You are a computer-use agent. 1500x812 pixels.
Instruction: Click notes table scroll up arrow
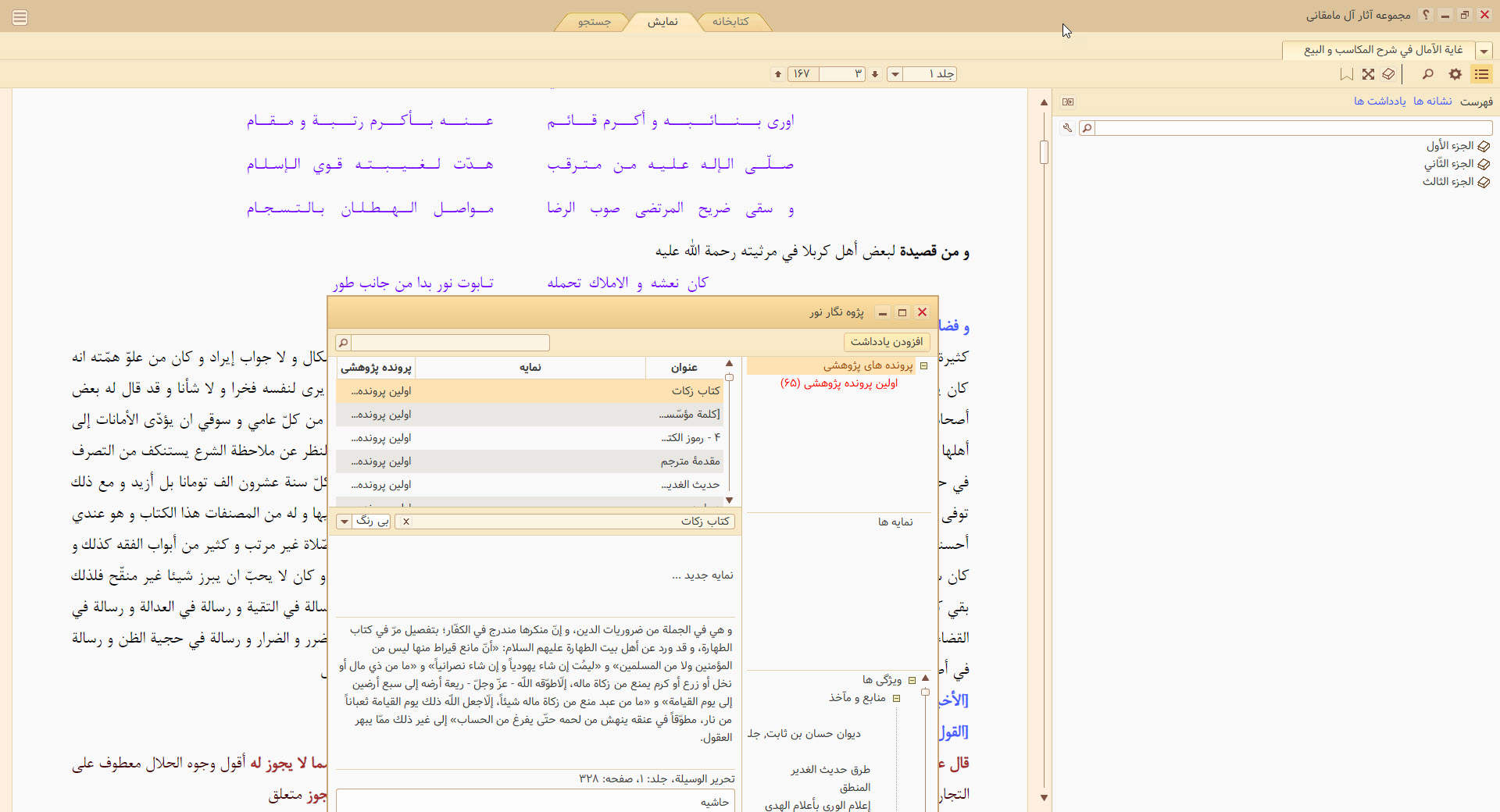(x=729, y=363)
